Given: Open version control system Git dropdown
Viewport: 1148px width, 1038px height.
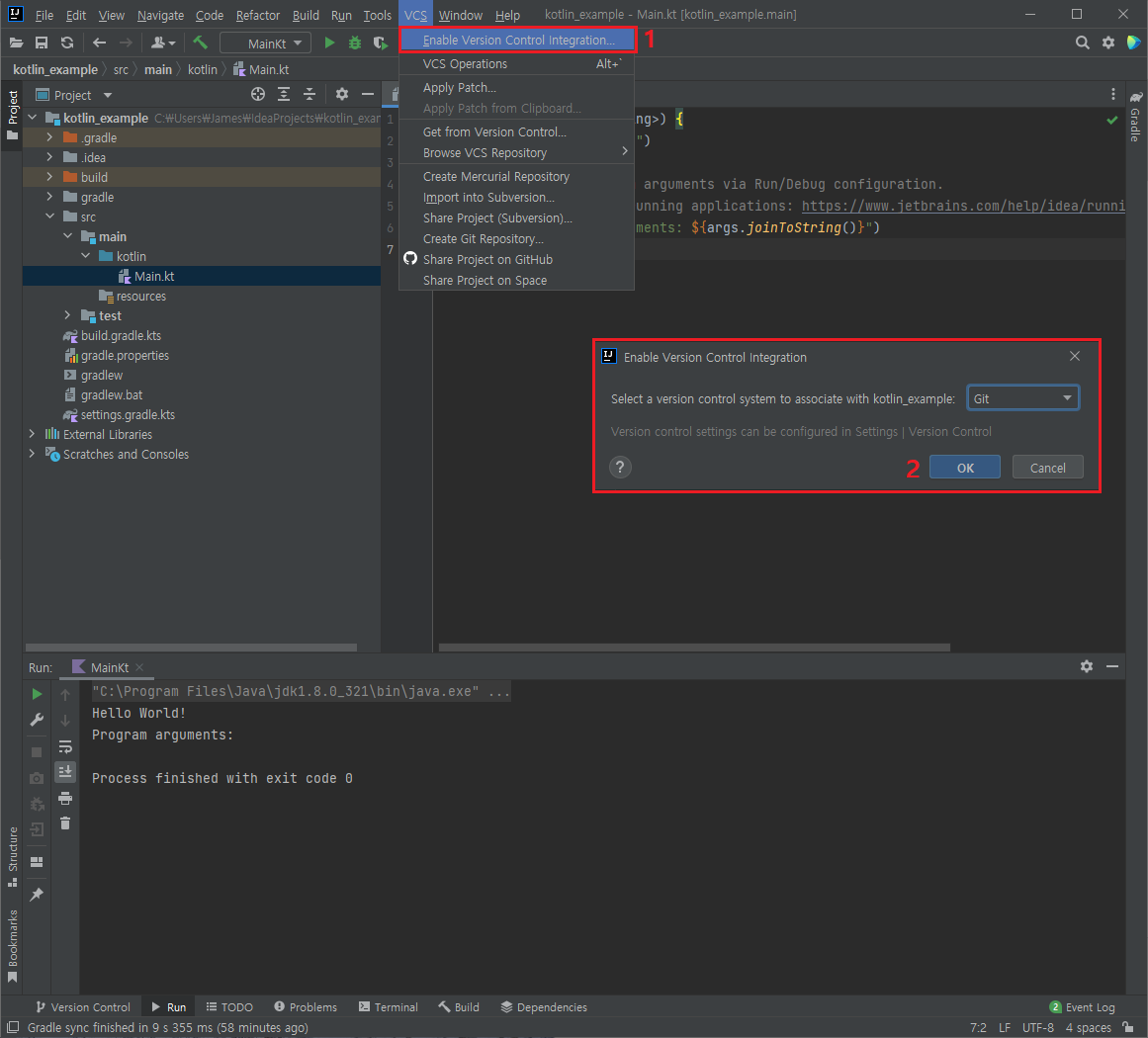Looking at the screenshot, I should (1022, 398).
